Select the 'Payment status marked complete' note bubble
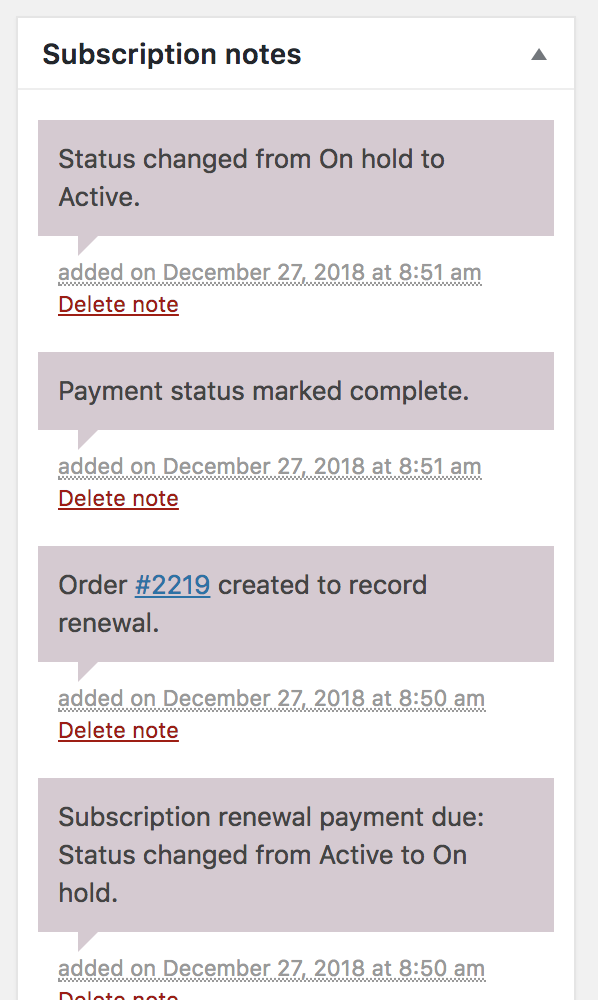 [x=296, y=391]
